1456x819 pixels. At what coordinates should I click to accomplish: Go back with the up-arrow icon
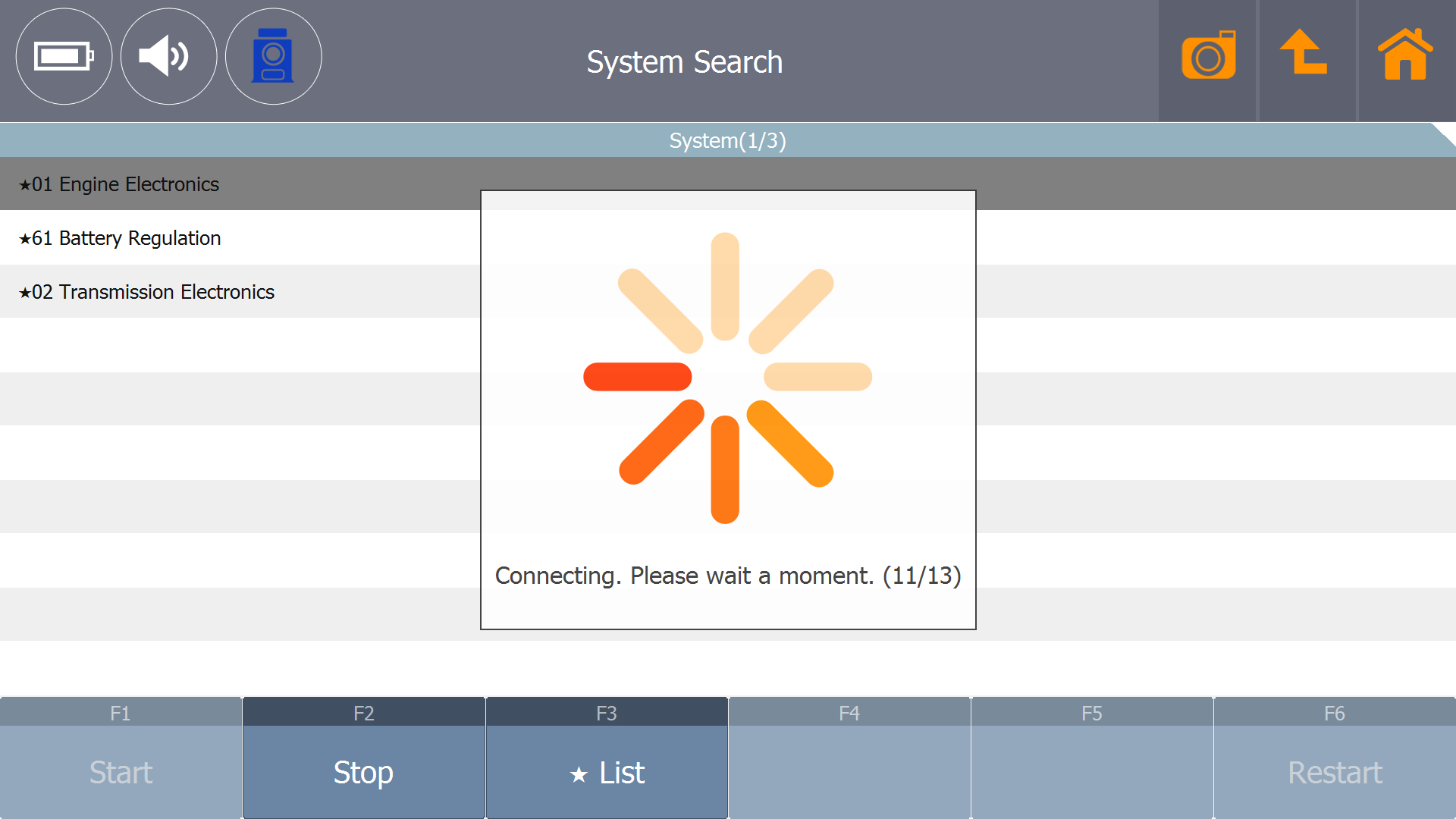pos(1304,53)
